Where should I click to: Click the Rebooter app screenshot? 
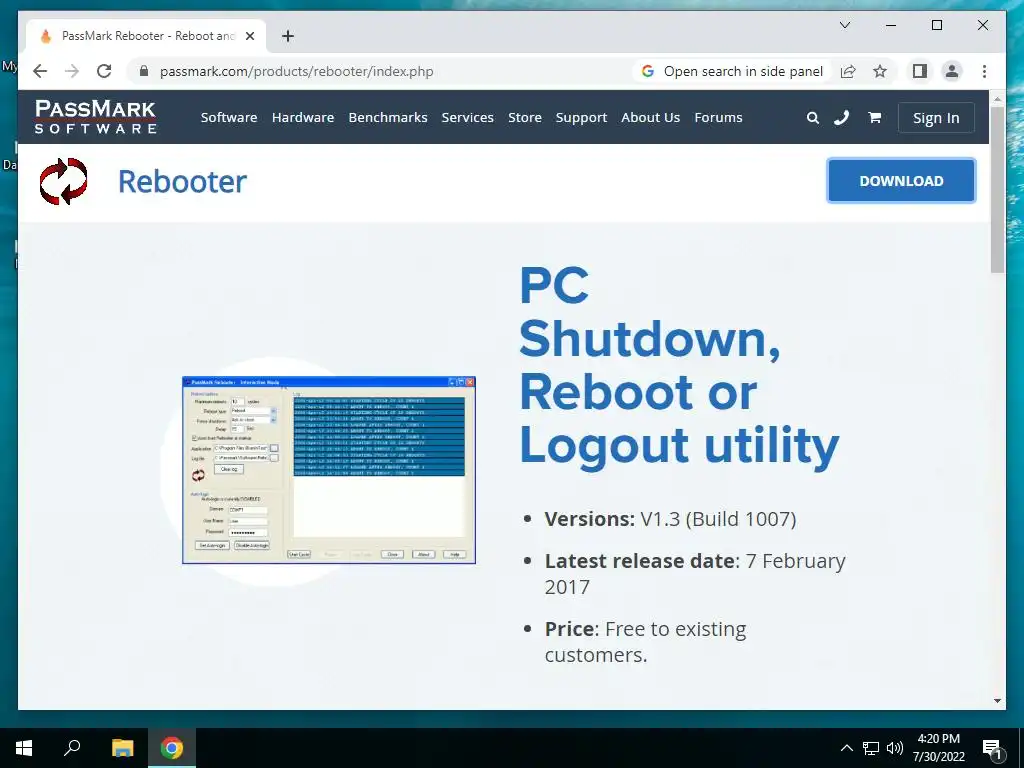click(328, 470)
